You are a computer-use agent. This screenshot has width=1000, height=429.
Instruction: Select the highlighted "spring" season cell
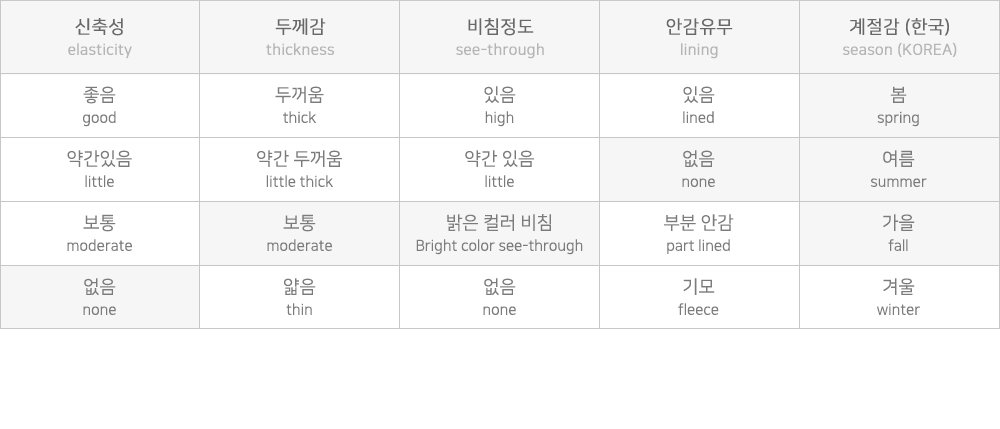click(x=899, y=106)
